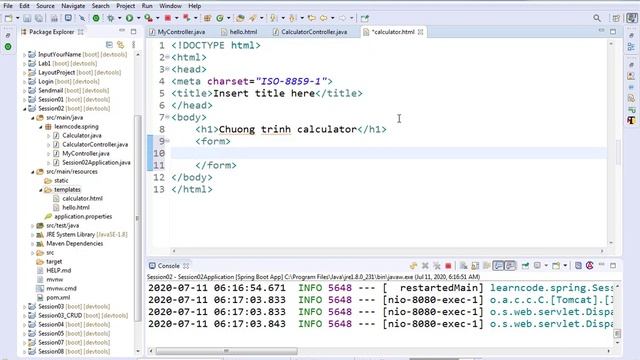Image resolution: width=640 pixels, height=360 pixels.
Task: Collapse the templates folder
Action: 41,190
